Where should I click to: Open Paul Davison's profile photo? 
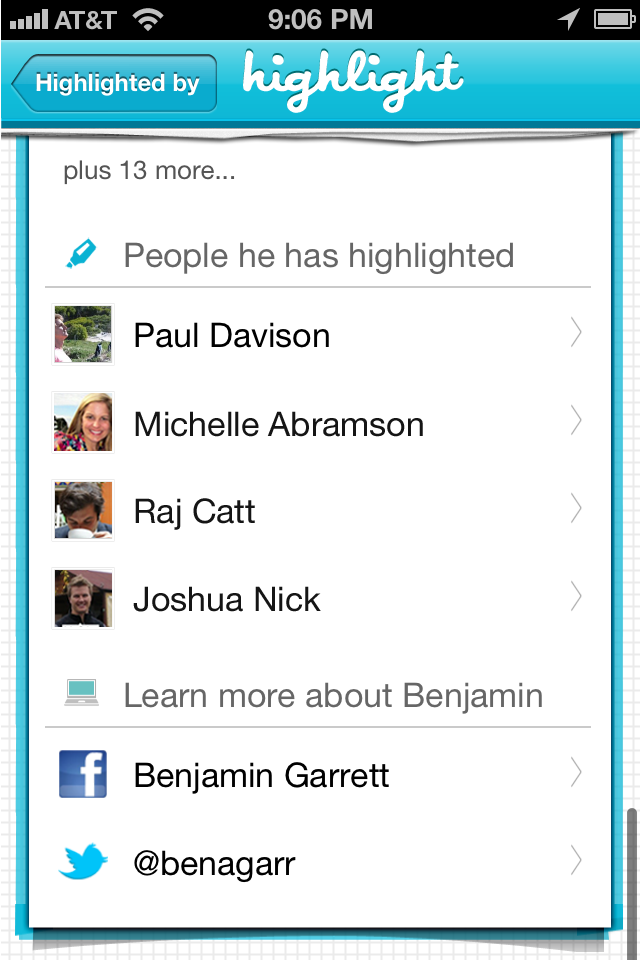[x=83, y=334]
